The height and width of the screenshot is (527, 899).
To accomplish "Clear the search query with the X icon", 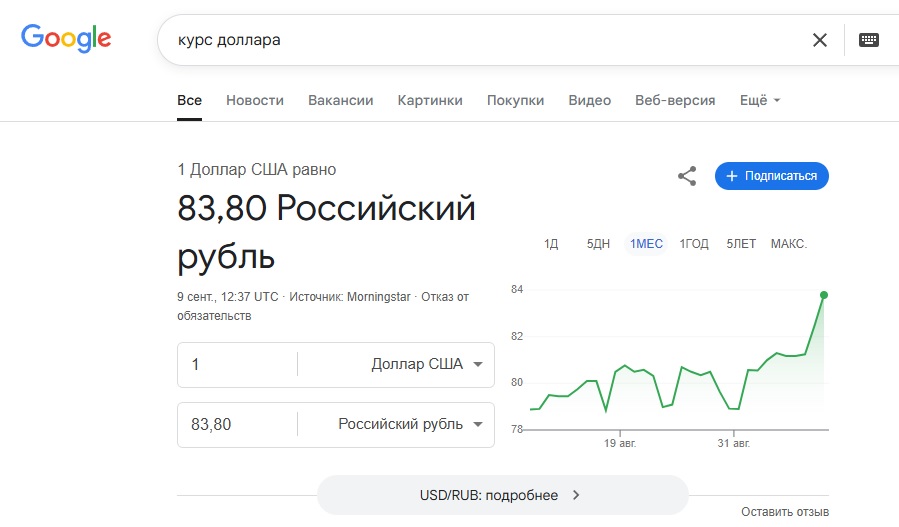I will click(x=820, y=40).
